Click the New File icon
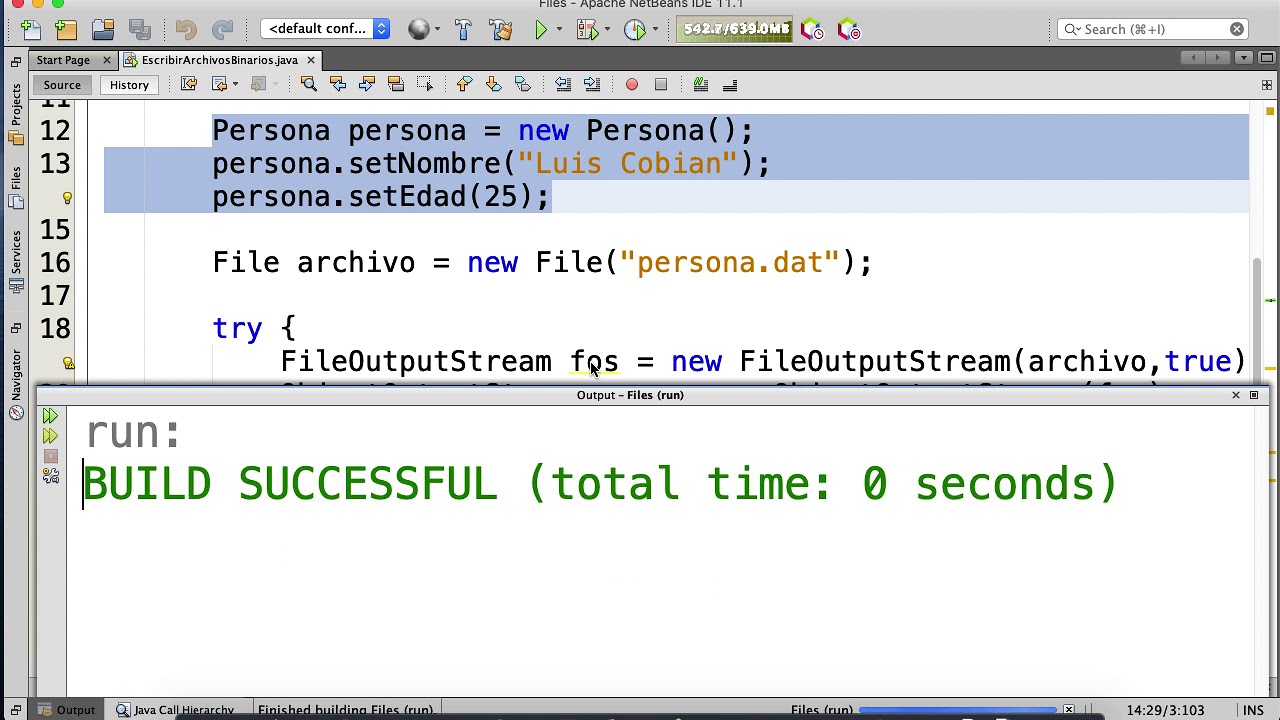Viewport: 1280px width, 720px height. [29, 29]
